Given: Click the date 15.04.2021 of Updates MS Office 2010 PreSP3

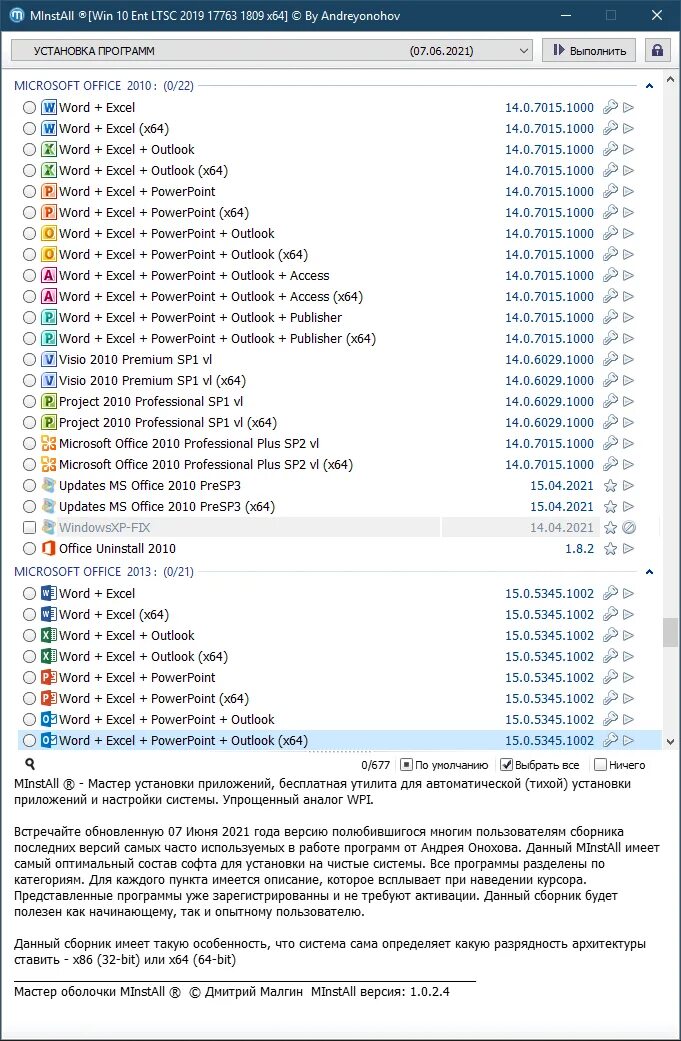Looking at the screenshot, I should tap(562, 485).
